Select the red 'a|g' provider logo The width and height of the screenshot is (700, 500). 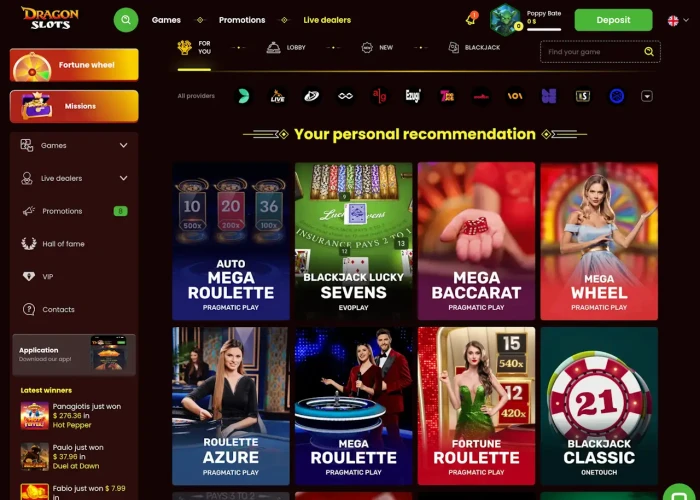point(379,96)
